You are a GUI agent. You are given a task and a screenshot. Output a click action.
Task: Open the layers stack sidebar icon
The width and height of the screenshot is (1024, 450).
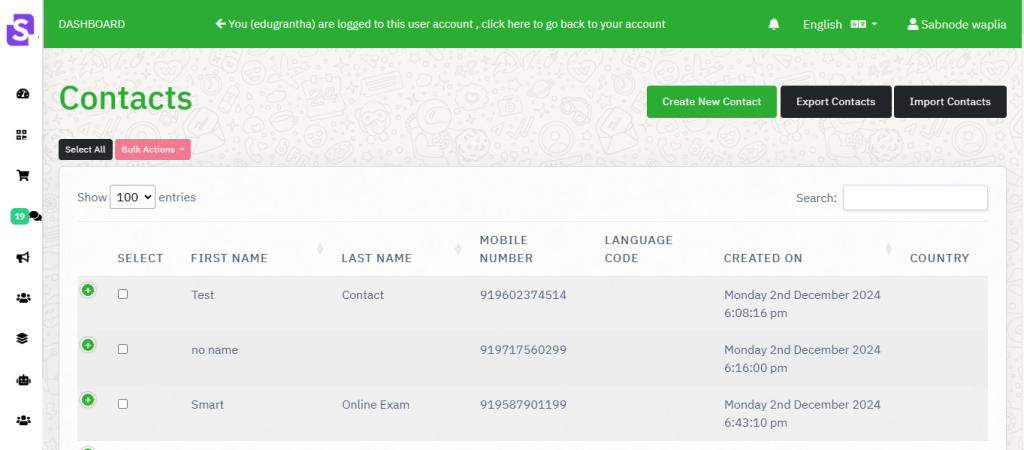click(x=23, y=338)
